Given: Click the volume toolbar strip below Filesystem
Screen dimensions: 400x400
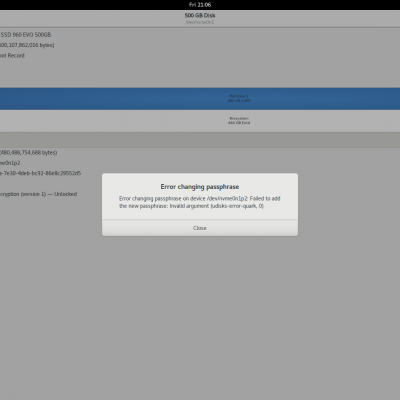Looking at the screenshot, I should 200,140.
